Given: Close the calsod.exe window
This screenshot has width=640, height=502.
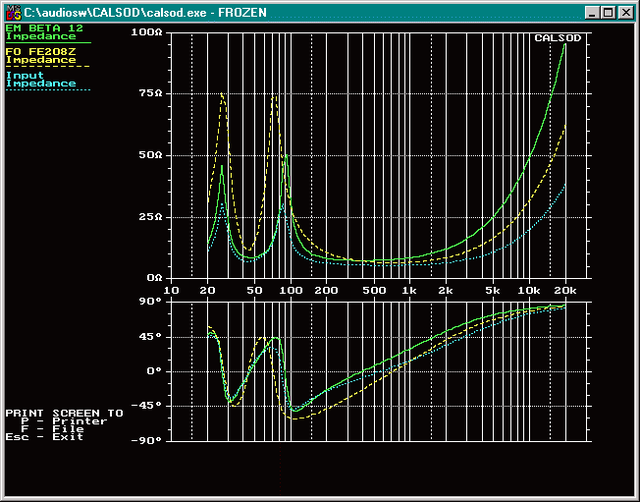Looking at the screenshot, I should (x=626, y=13).
